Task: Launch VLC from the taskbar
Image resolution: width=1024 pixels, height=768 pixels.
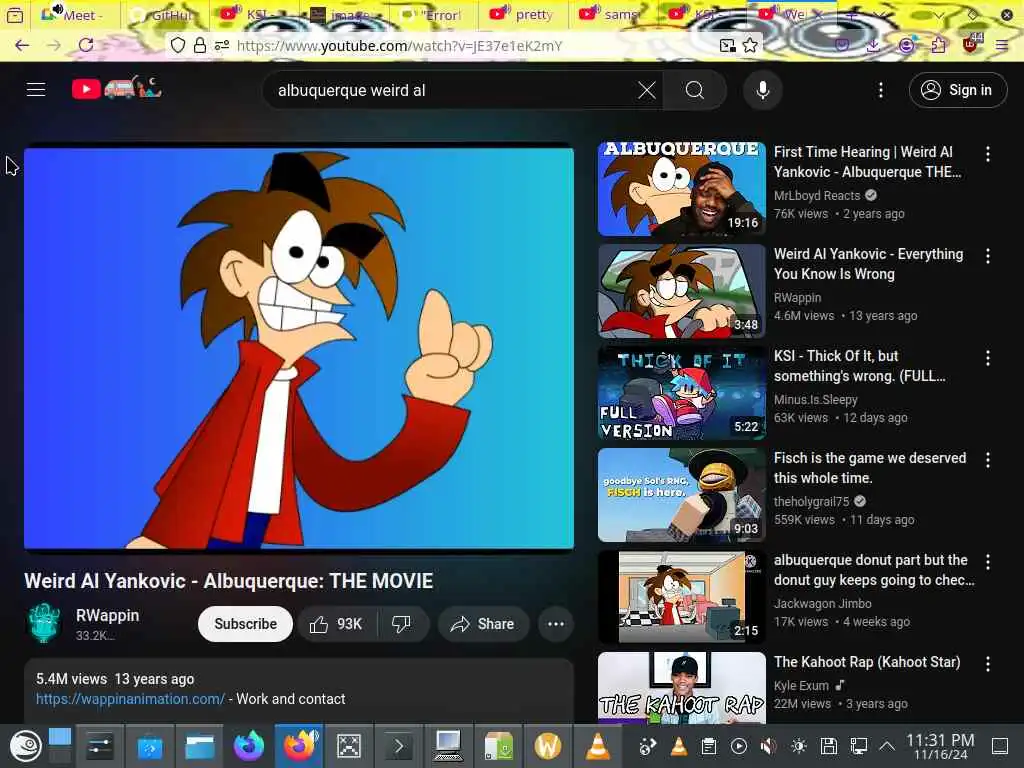Action: (597, 746)
